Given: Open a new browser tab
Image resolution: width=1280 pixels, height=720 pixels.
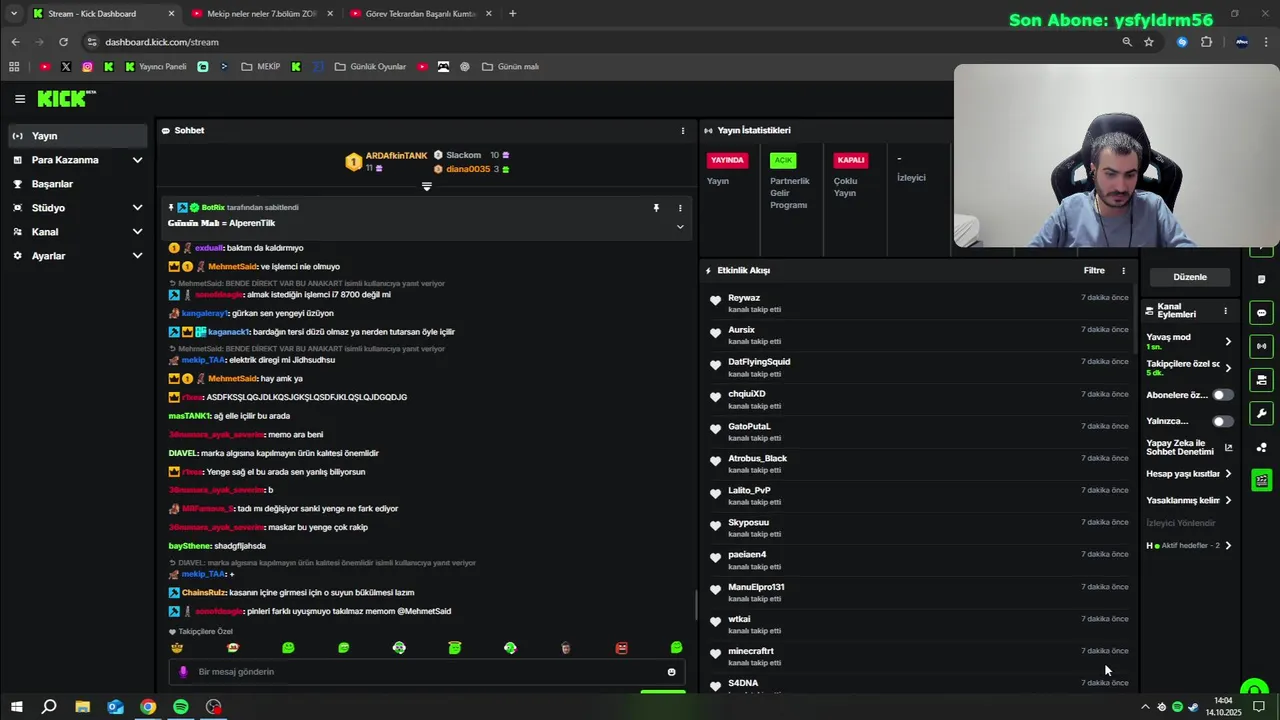Looking at the screenshot, I should [x=513, y=13].
